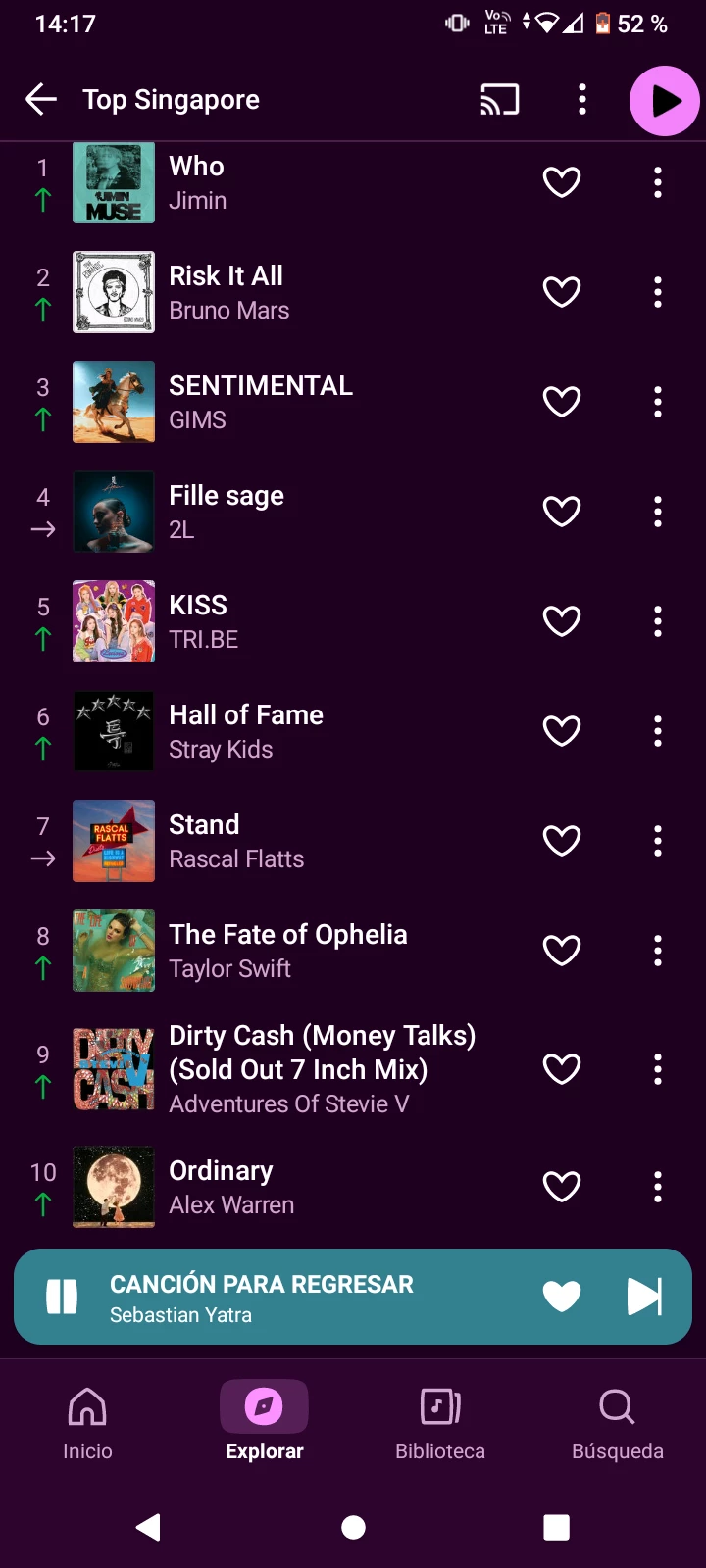
Task: Open the cast to device icon
Action: pos(499,99)
